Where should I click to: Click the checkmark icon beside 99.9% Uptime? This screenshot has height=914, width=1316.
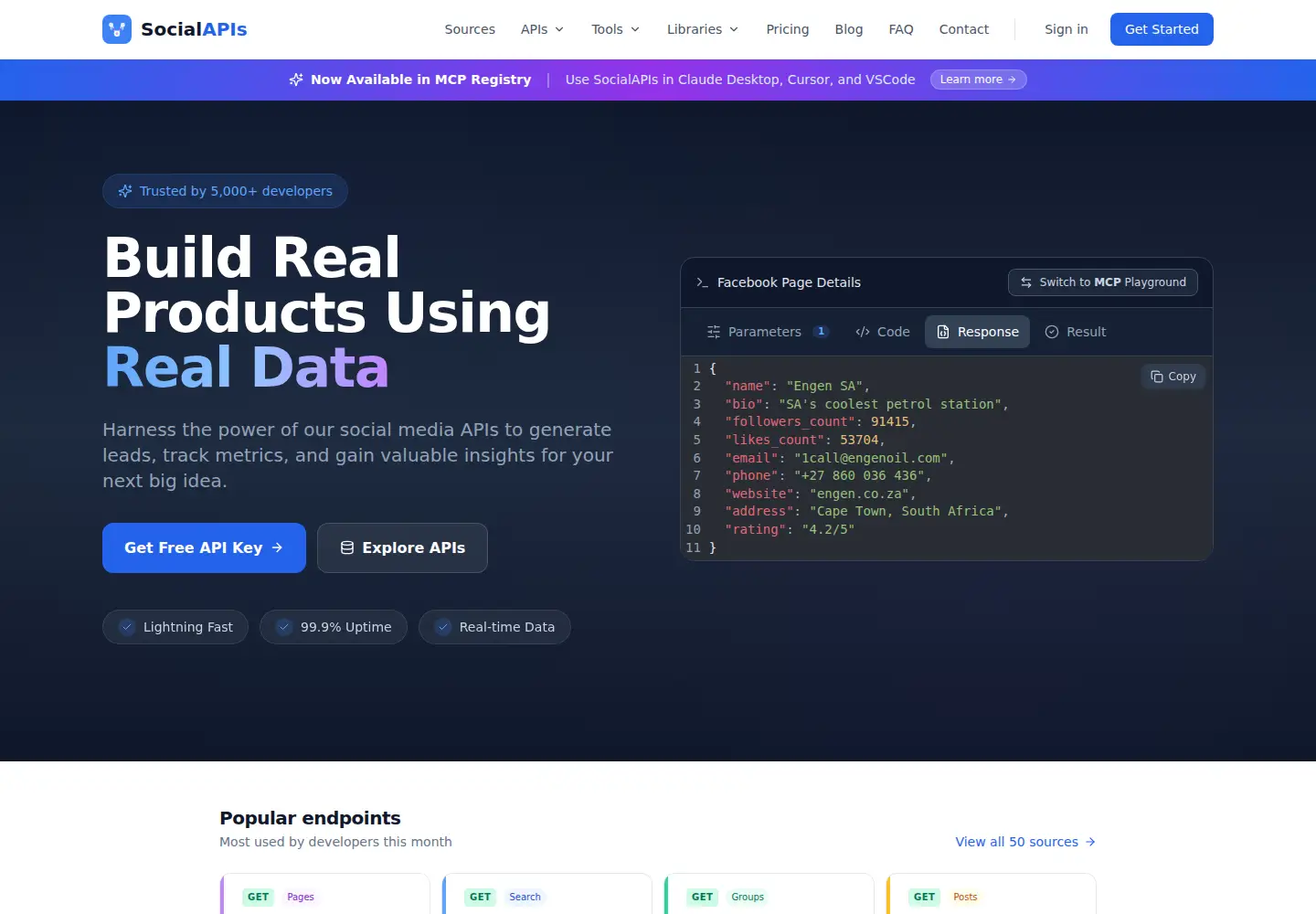[x=284, y=627]
